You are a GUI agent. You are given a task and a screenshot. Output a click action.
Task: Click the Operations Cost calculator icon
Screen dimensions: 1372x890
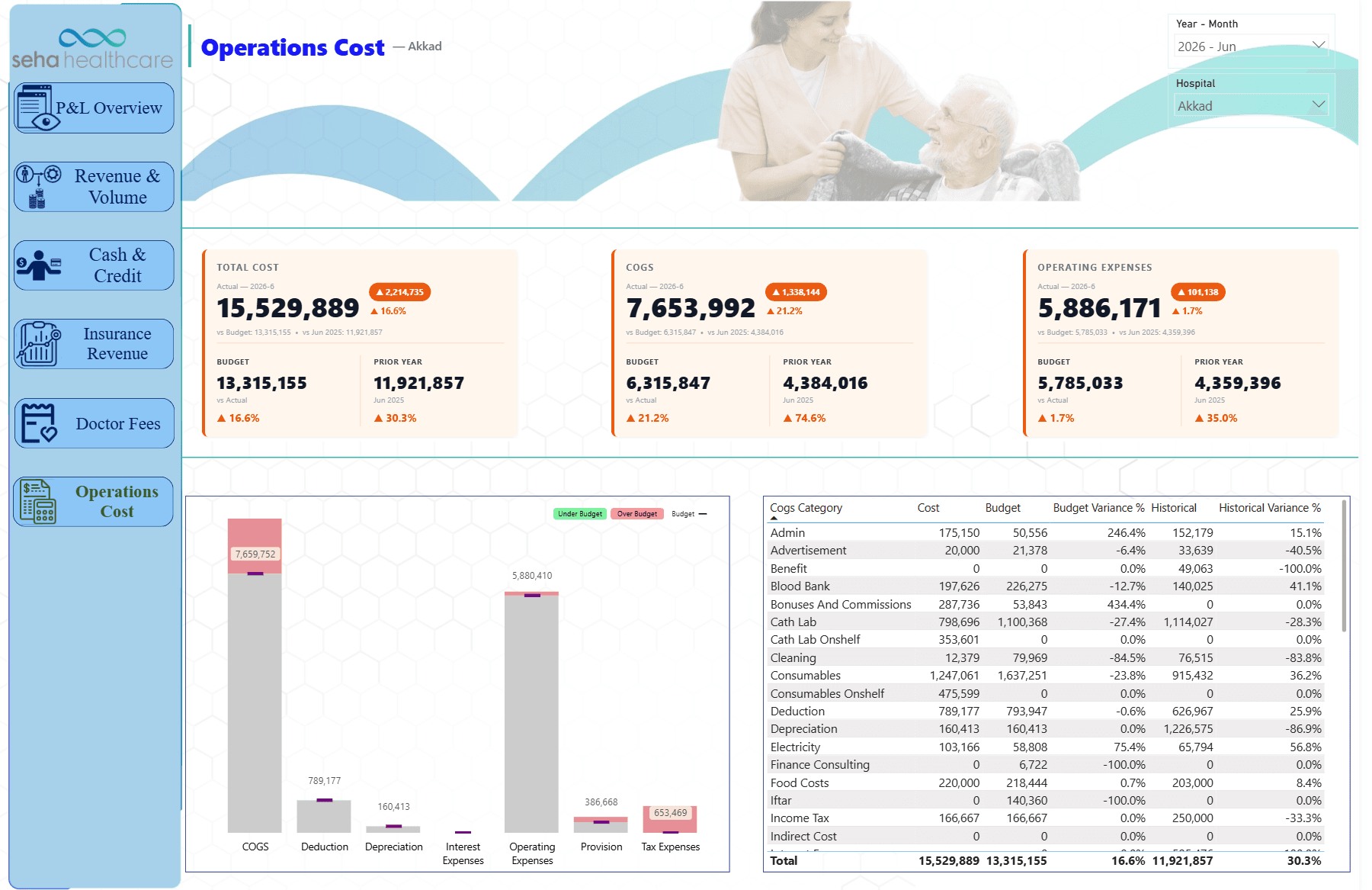coord(38,501)
